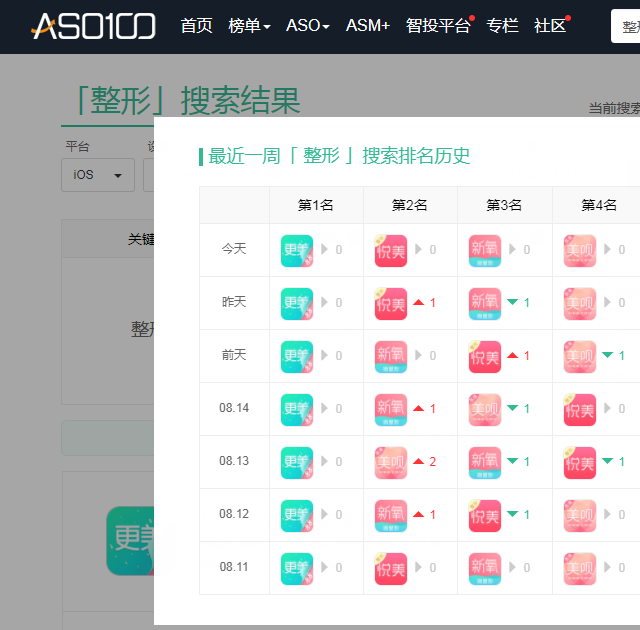Click the ASO100 logo

[x=93, y=26]
